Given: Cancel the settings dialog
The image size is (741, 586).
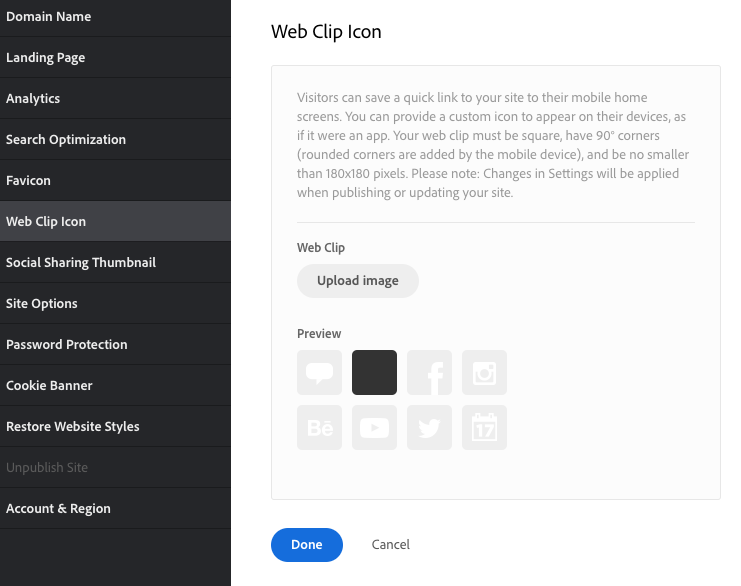Looking at the screenshot, I should coord(390,545).
